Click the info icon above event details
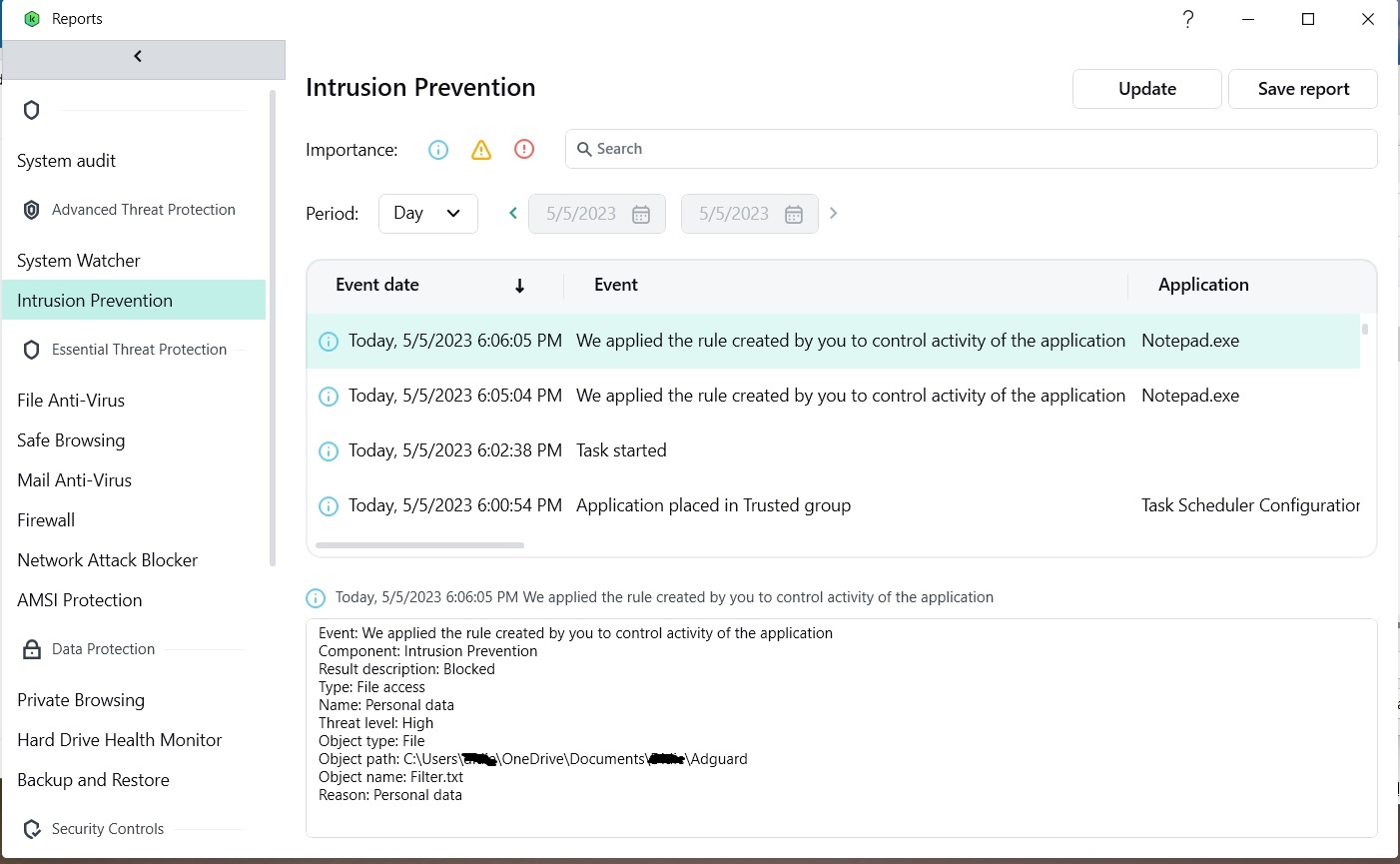The height and width of the screenshot is (864, 1400). [x=316, y=598]
